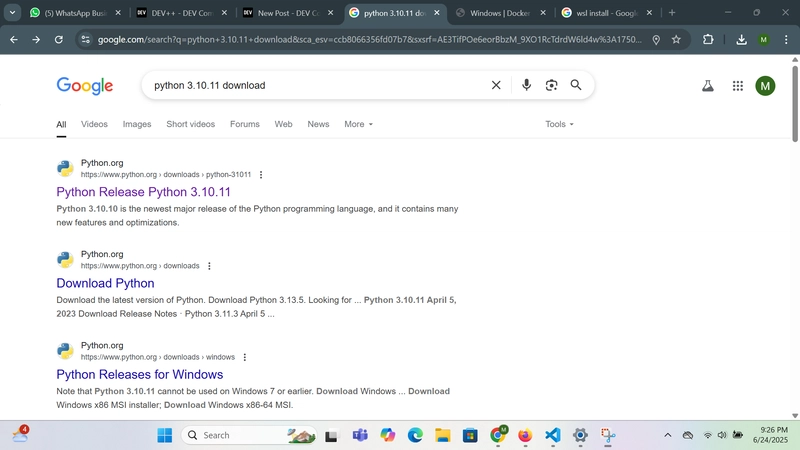The image size is (800, 450).
Task: Bookmark this page with the star icon
Action: [676, 39]
